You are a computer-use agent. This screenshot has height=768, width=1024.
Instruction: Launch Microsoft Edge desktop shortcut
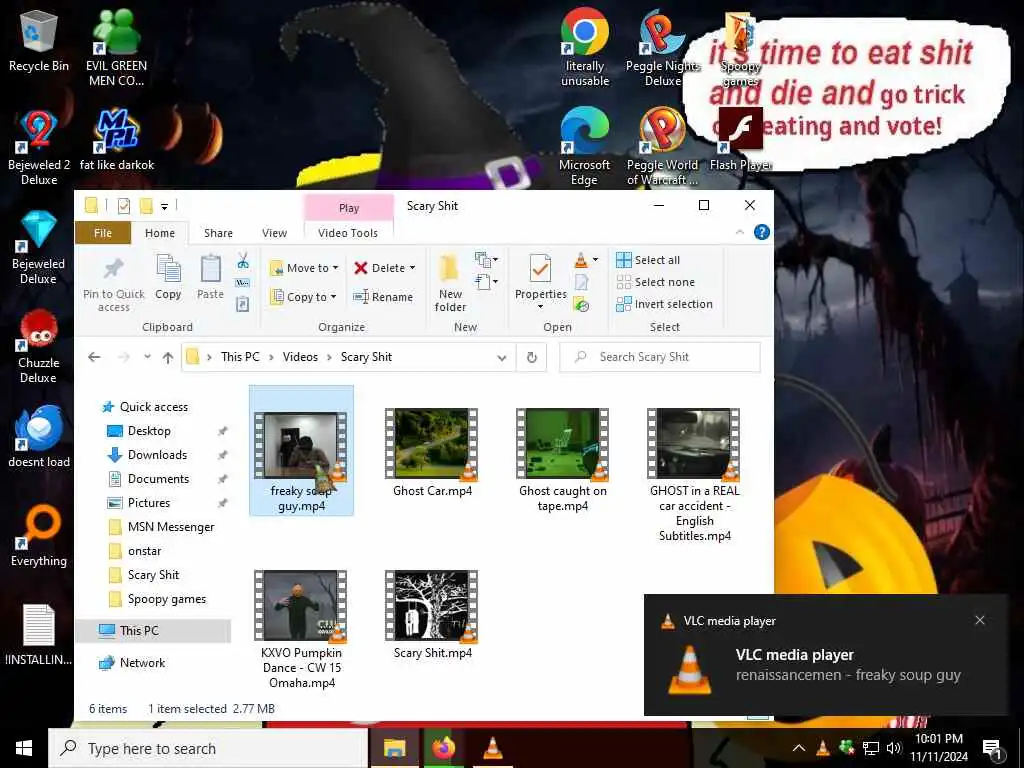pyautogui.click(x=584, y=147)
